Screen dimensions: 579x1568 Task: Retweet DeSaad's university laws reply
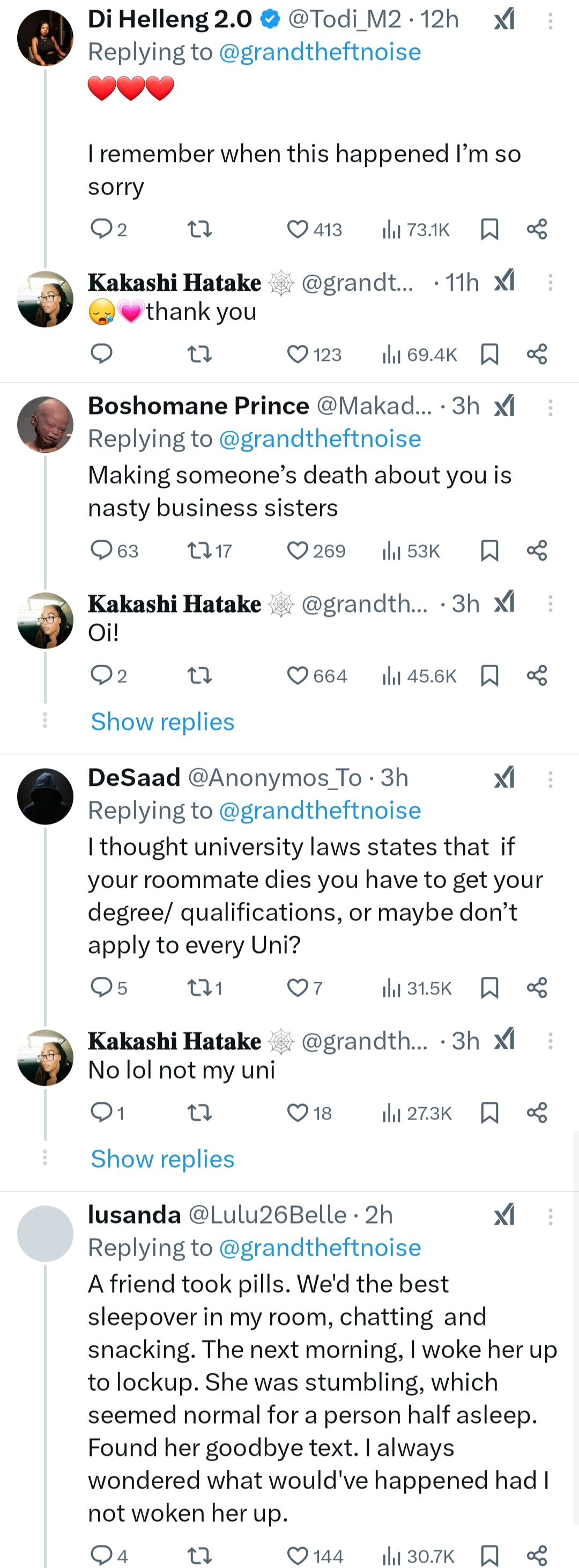click(199, 988)
